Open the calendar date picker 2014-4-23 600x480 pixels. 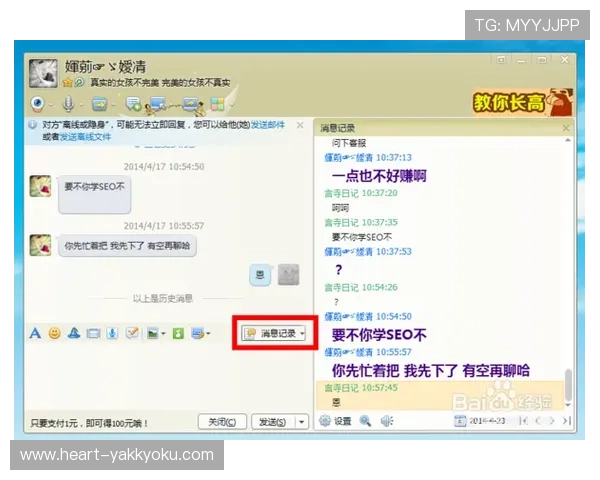pyautogui.click(x=480, y=421)
